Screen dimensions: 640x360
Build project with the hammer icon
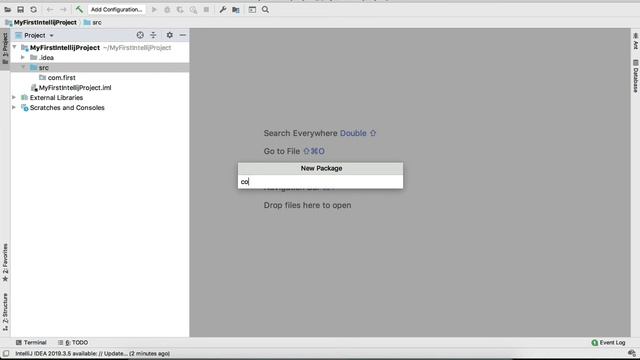click(x=79, y=9)
